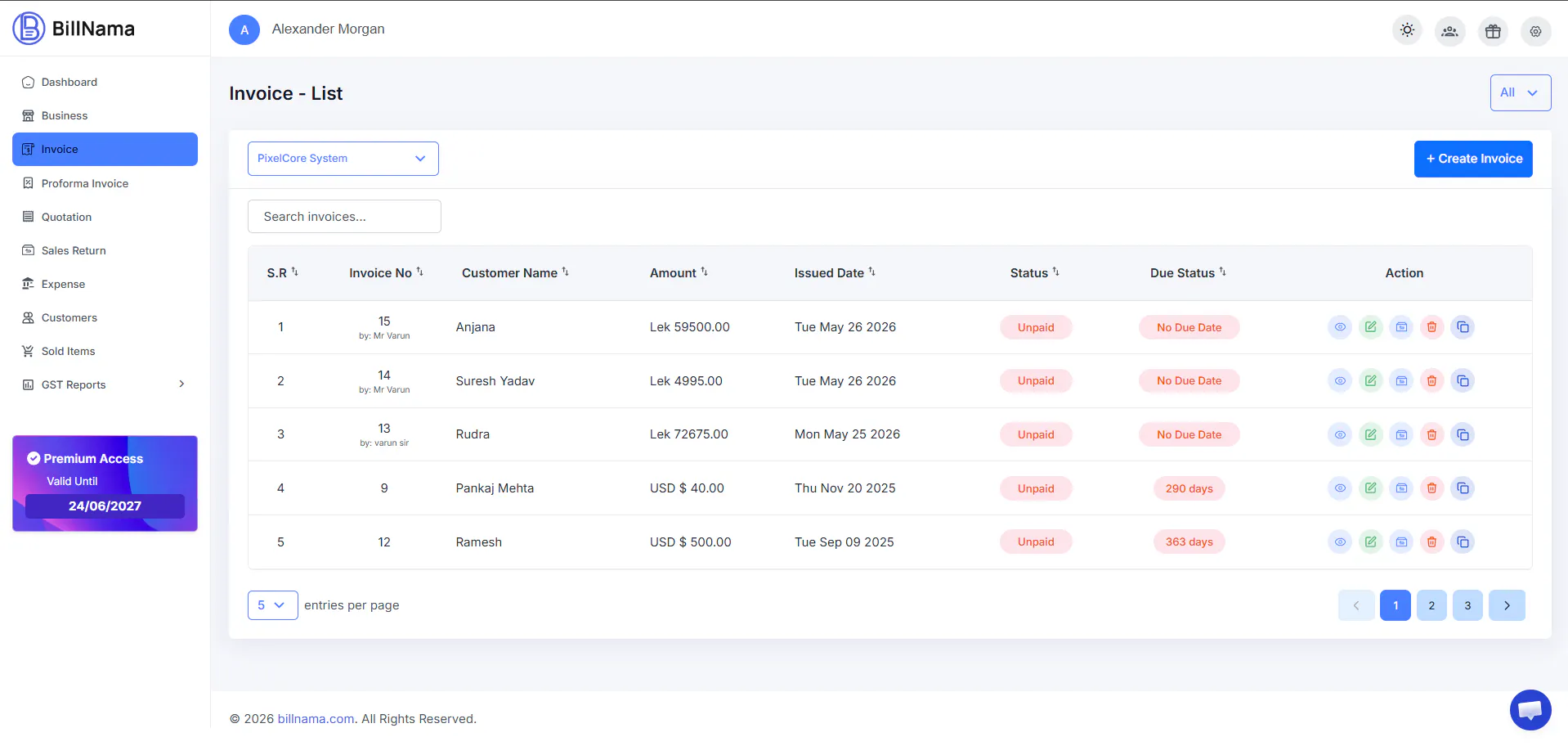Duplicate the Rudra invoice with copy icon
Screen dimensions: 1568x746
click(1463, 434)
